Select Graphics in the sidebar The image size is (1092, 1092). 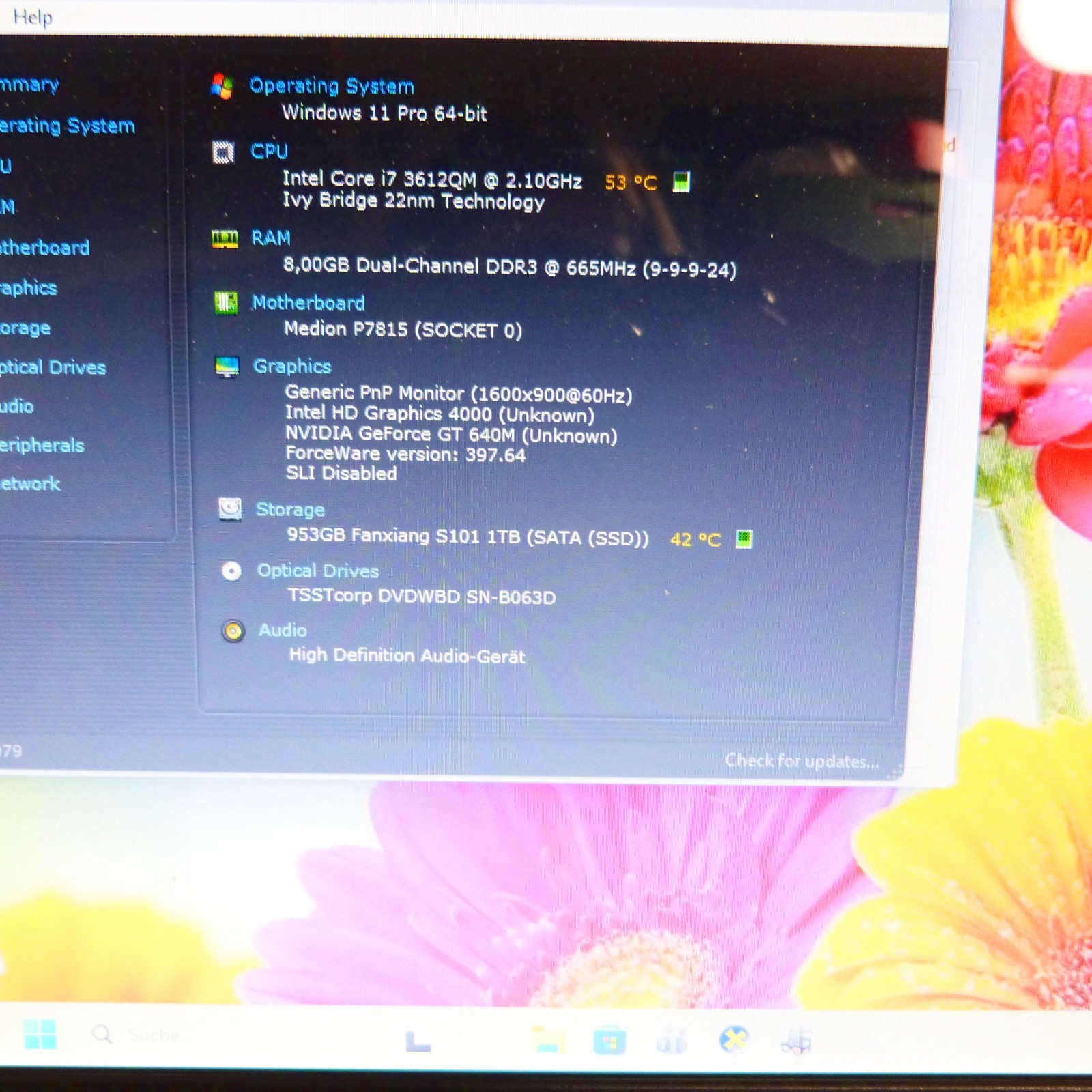pyautogui.click(x=28, y=287)
